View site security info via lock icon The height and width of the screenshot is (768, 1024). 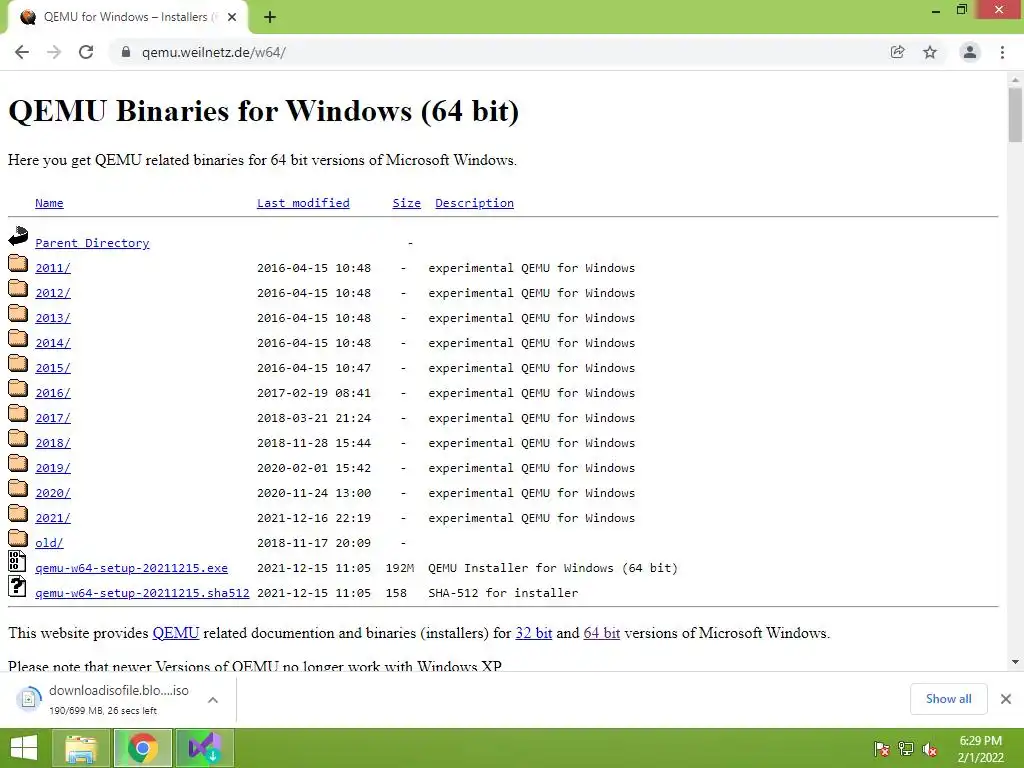point(126,52)
